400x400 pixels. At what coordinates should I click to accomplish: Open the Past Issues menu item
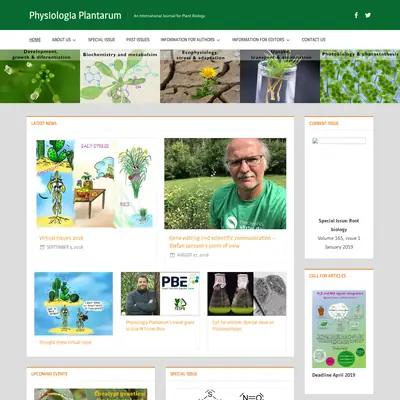coord(138,40)
